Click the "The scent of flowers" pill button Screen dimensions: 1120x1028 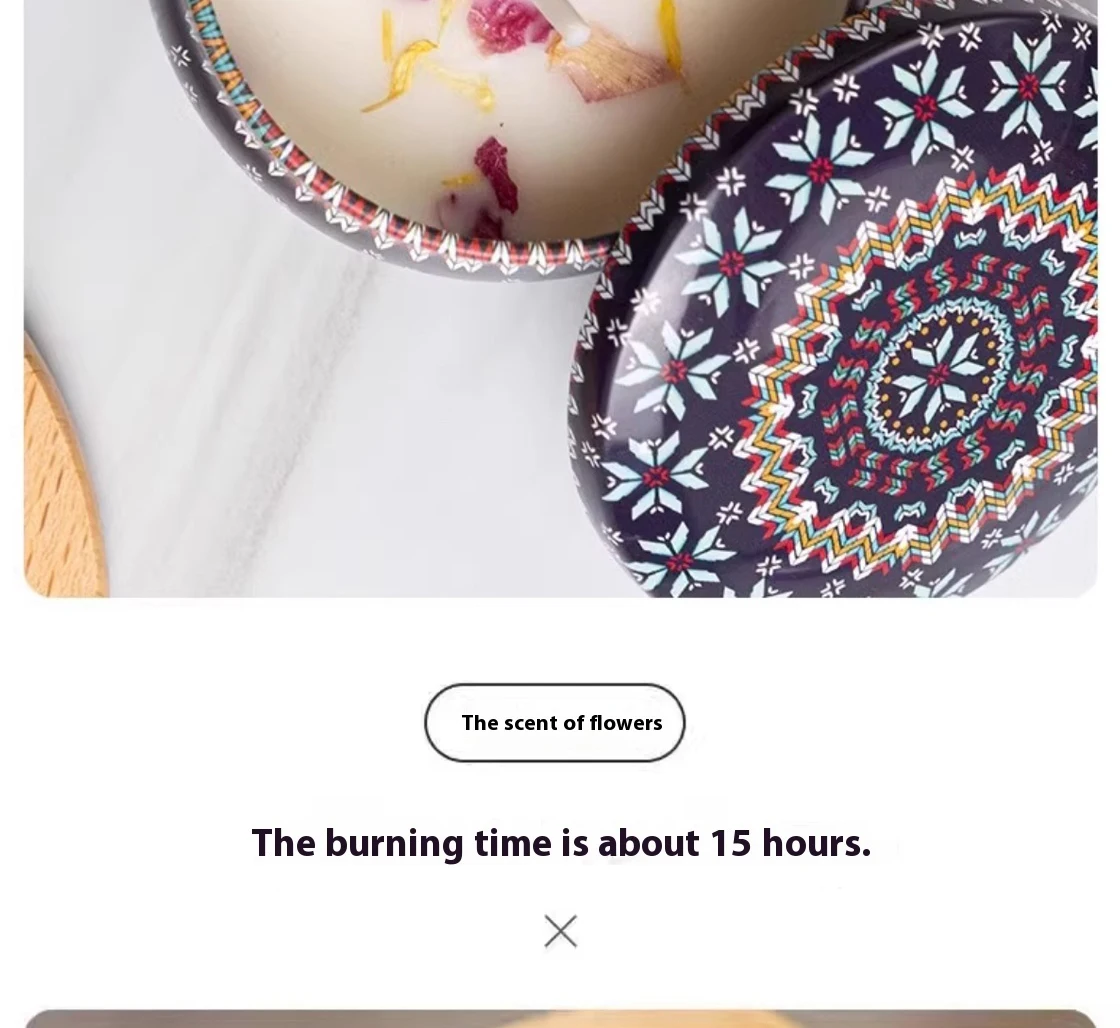click(x=555, y=723)
